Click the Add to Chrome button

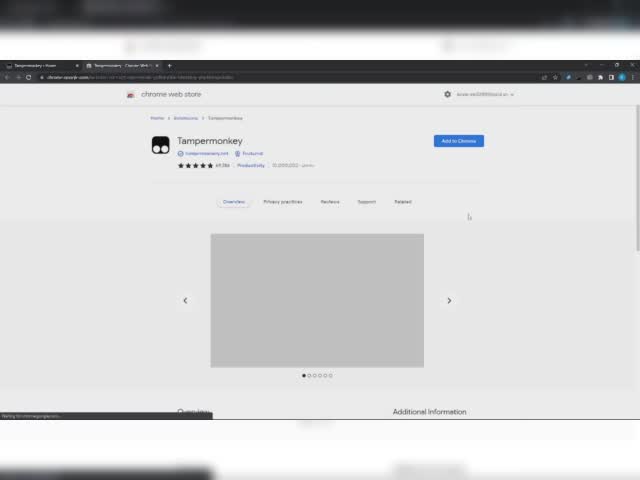459,141
